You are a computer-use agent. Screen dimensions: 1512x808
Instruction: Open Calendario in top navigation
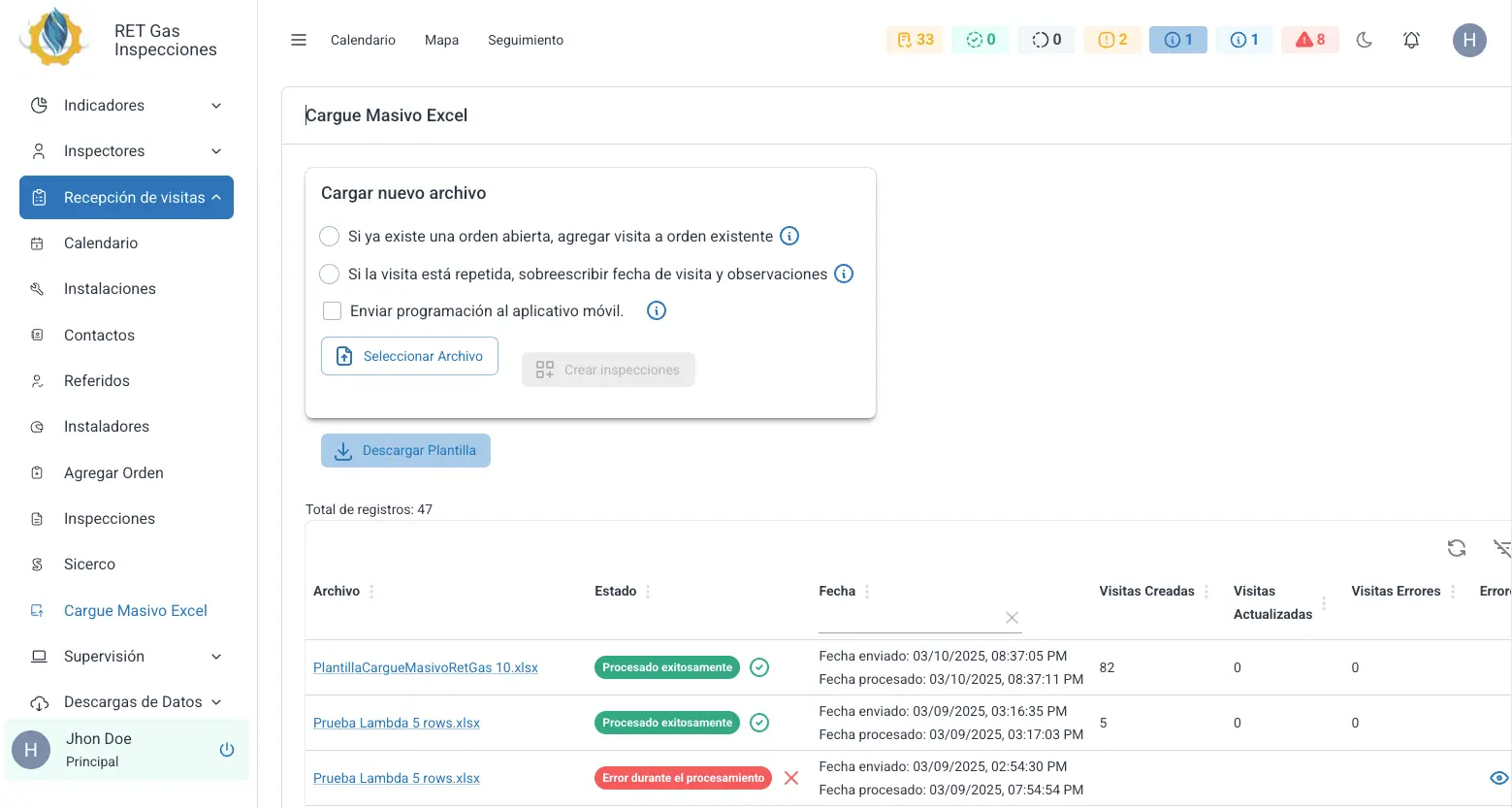pyautogui.click(x=363, y=40)
